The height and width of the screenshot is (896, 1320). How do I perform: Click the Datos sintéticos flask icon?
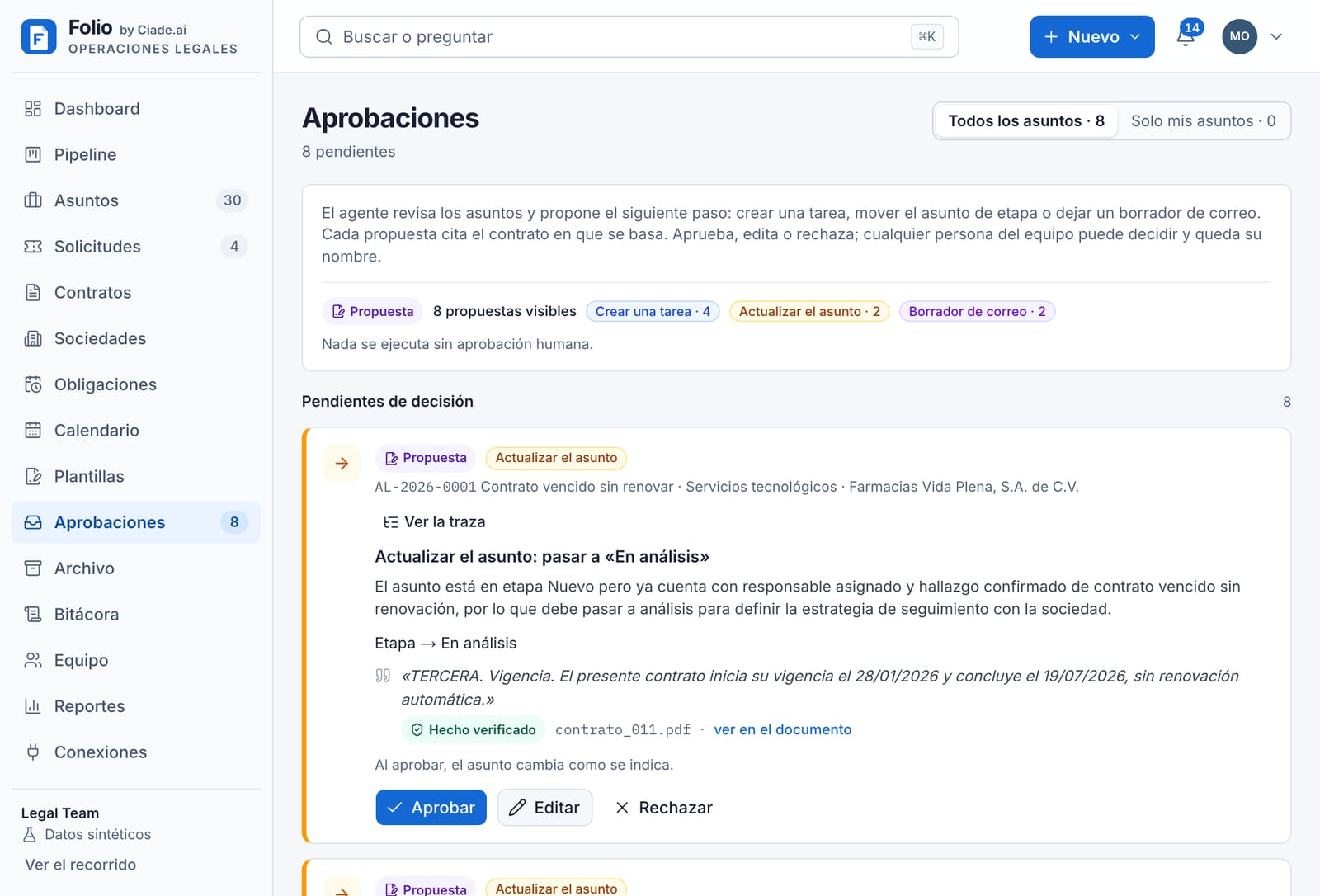coord(30,835)
